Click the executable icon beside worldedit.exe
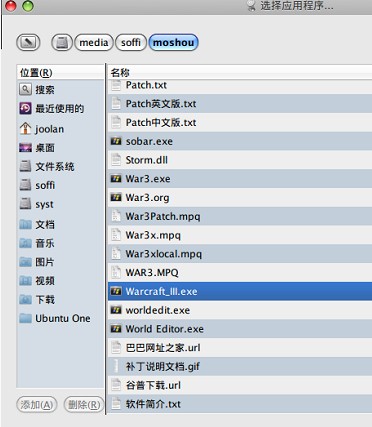The width and height of the screenshot is (372, 427). tap(116, 310)
